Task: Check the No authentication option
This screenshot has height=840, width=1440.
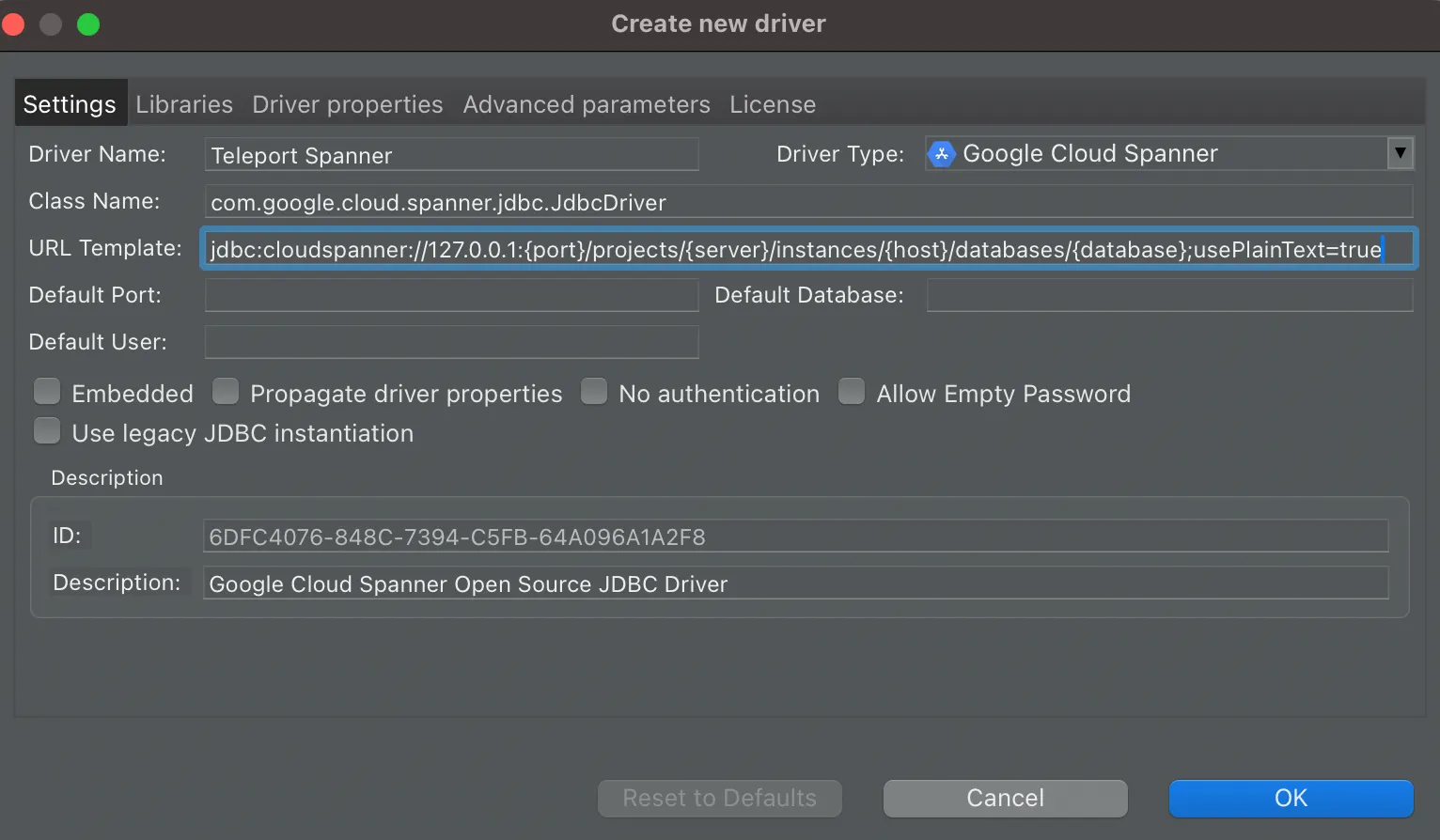Action: (x=594, y=391)
